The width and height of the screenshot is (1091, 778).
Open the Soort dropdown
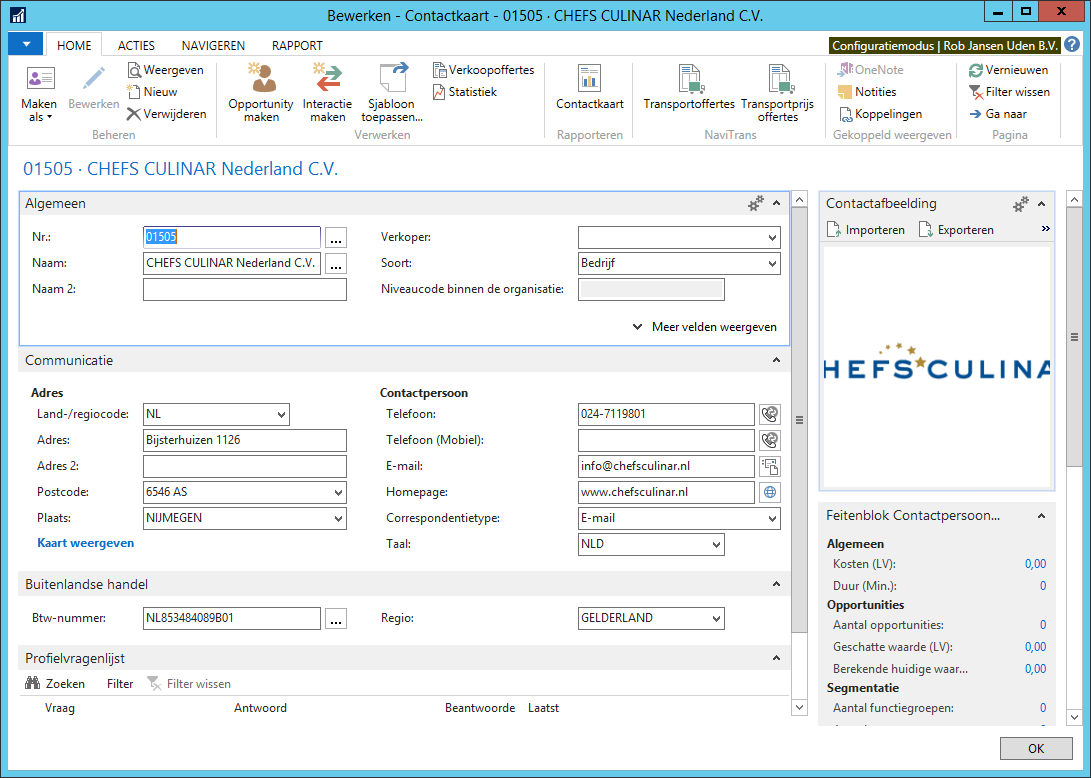[772, 264]
